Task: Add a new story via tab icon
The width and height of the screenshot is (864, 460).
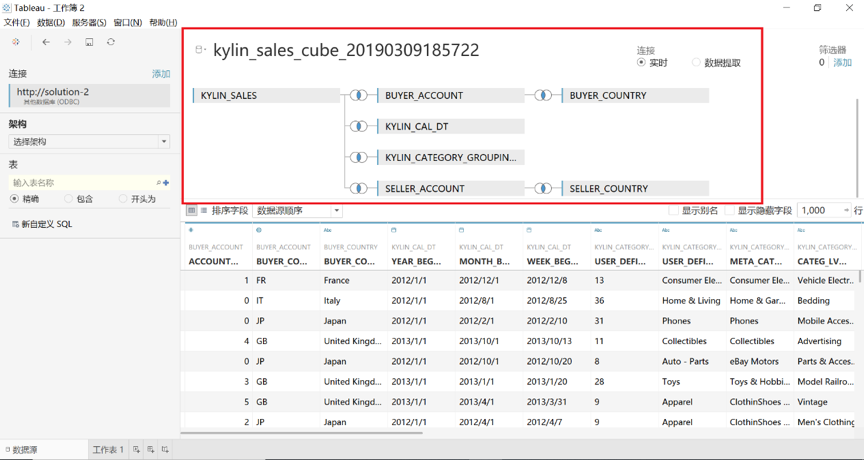Action: click(x=165, y=450)
